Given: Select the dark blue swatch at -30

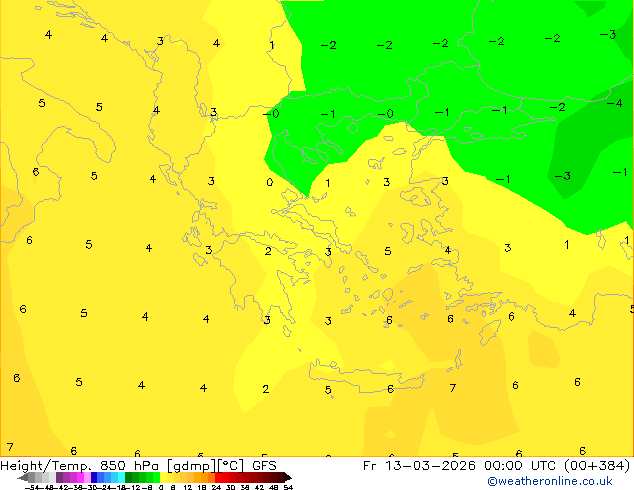Looking at the screenshot, I should (x=94, y=477).
